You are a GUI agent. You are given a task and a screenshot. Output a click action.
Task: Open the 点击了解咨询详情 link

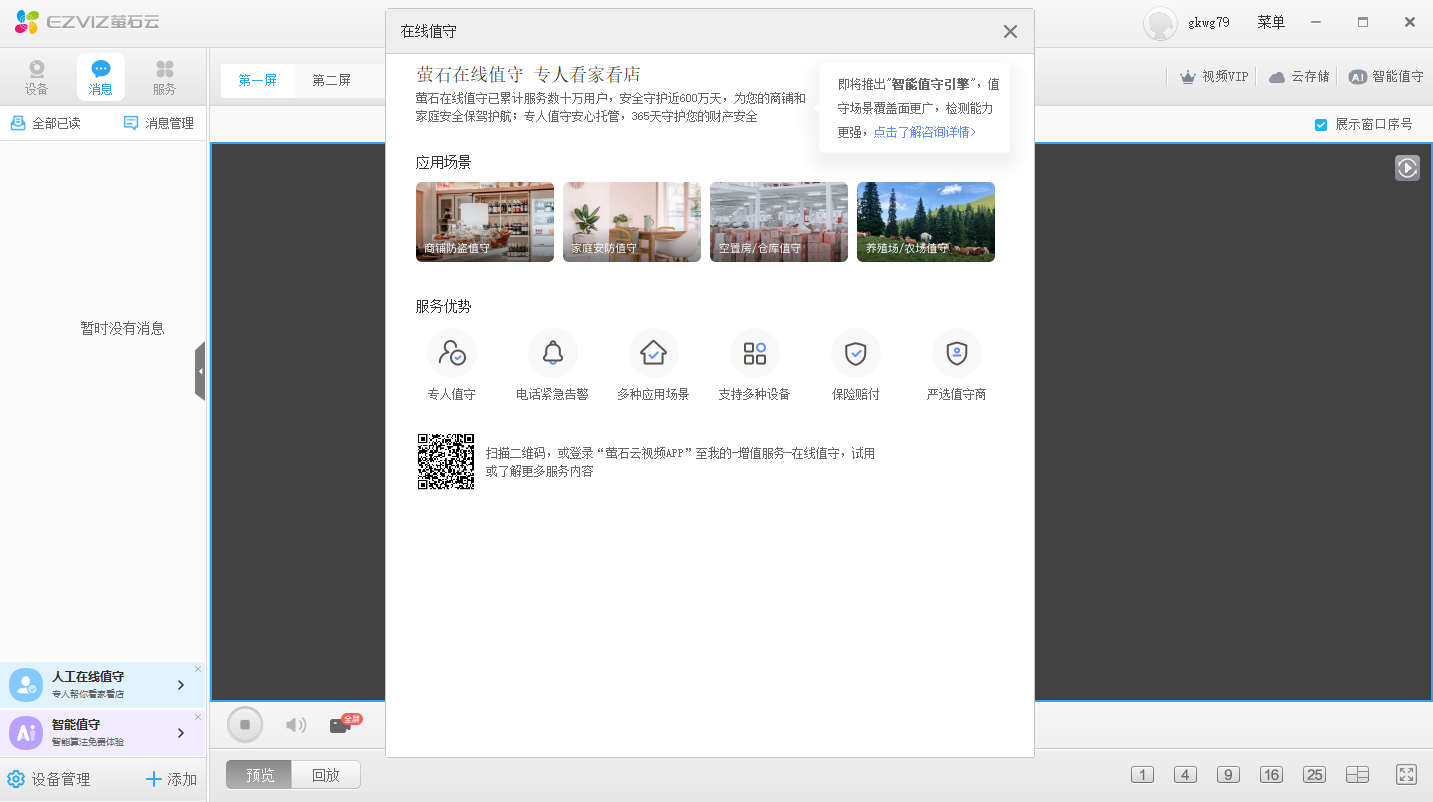pyautogui.click(x=924, y=132)
